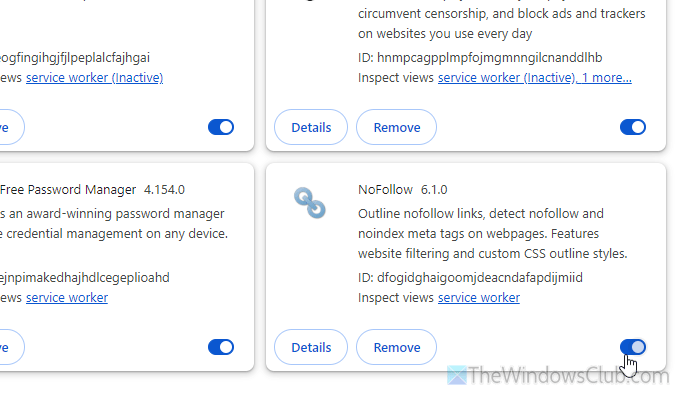Toggle off the Password Manager extension switch
This screenshot has height=400, width=700.
(221, 347)
